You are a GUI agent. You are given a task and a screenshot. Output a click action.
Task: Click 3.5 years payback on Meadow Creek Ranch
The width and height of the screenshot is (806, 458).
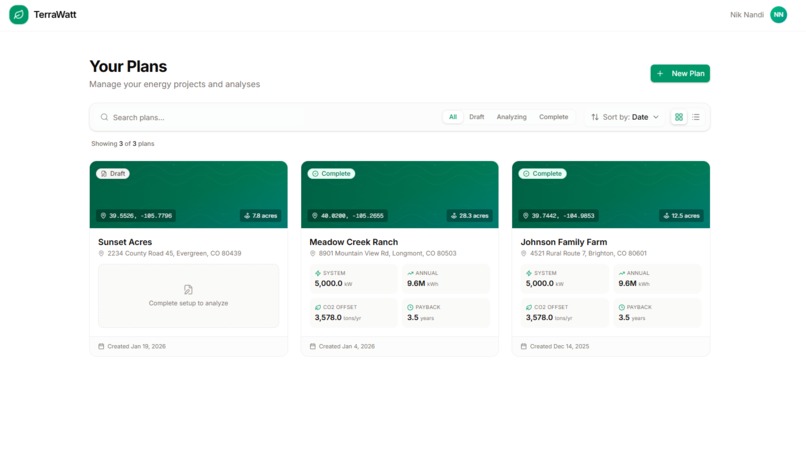420,318
